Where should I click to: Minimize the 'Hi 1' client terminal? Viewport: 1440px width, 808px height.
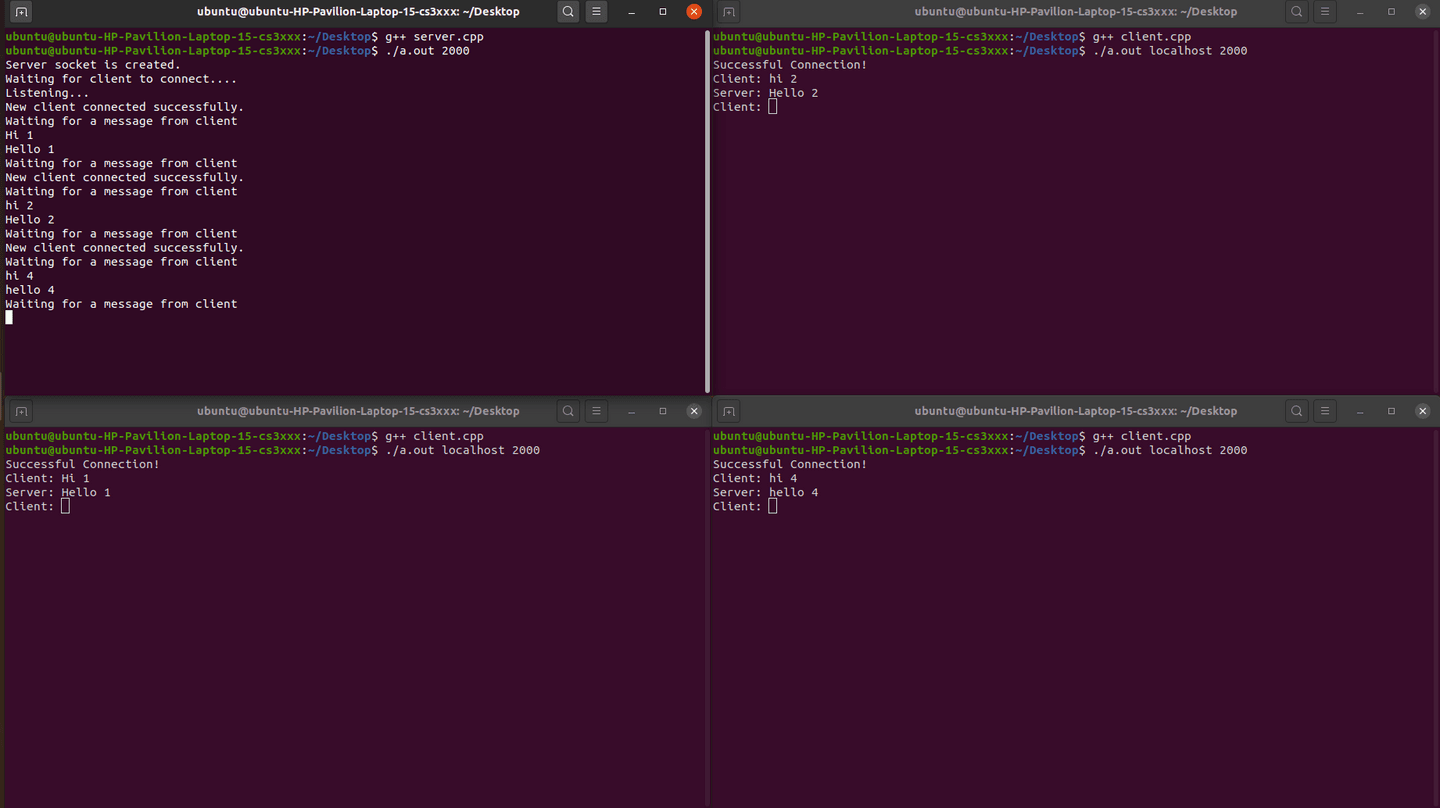(631, 411)
